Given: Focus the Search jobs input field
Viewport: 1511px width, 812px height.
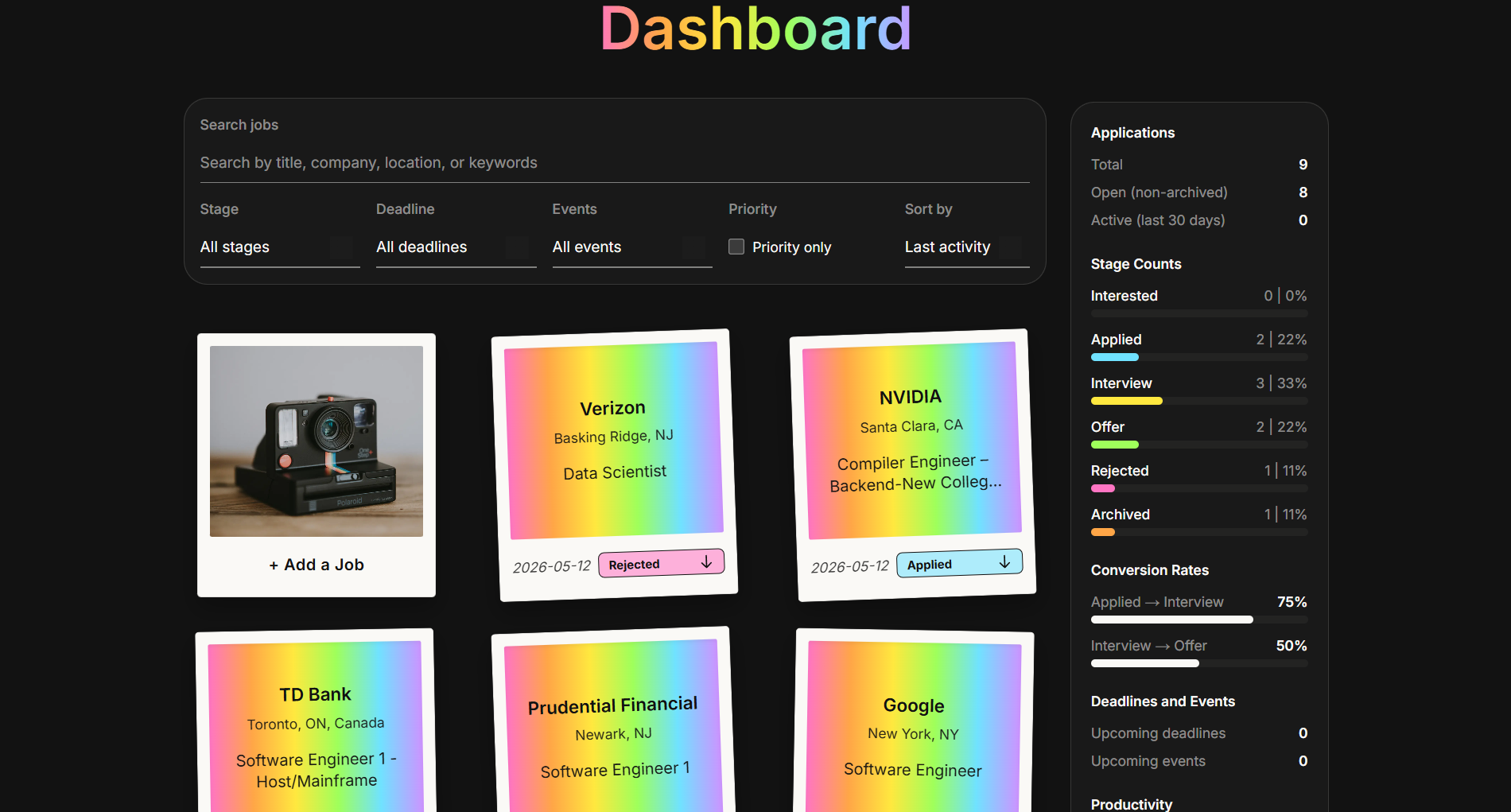Looking at the screenshot, I should click(615, 162).
